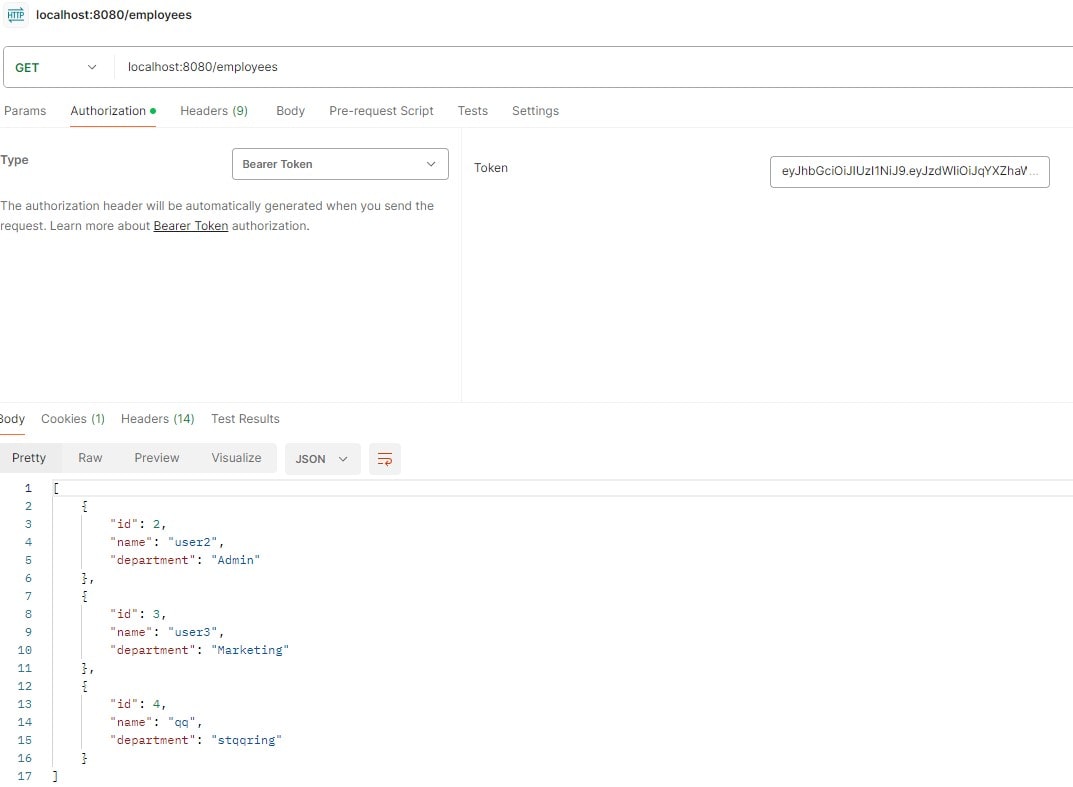1073x787 pixels.
Task: Open the JSON response format dropdown
Action: [322, 459]
